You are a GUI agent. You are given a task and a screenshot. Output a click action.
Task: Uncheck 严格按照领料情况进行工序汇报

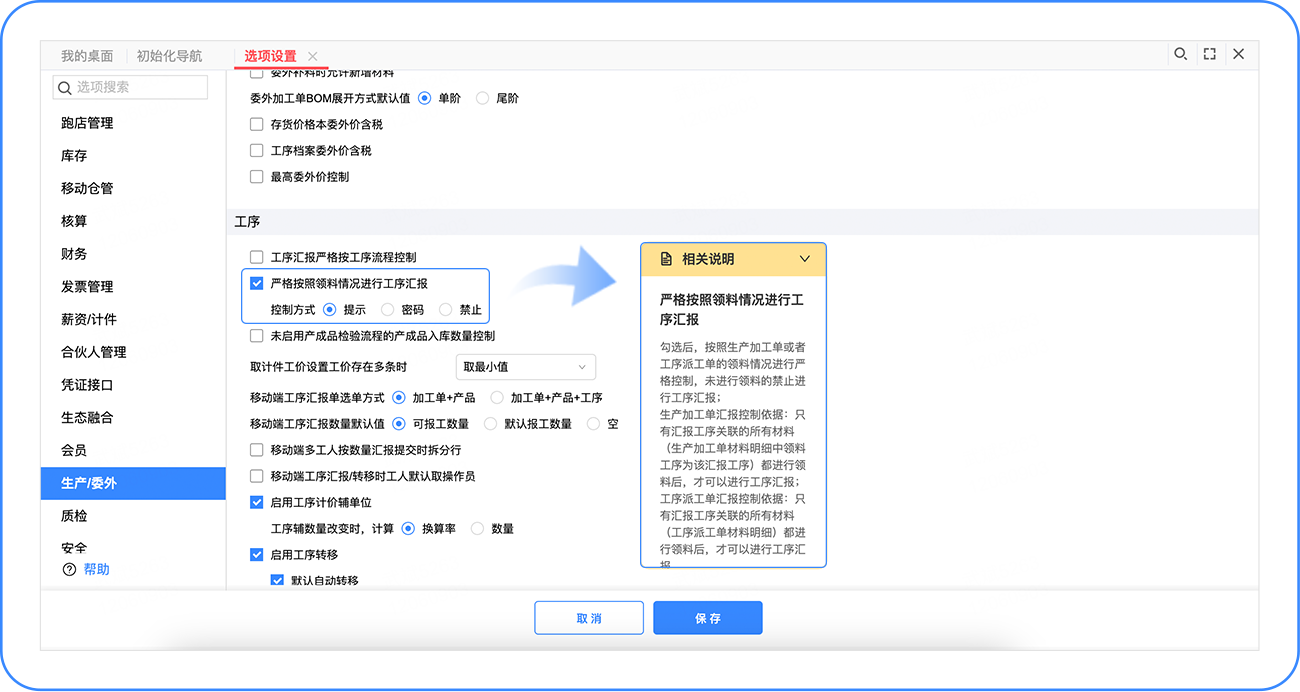[257, 284]
